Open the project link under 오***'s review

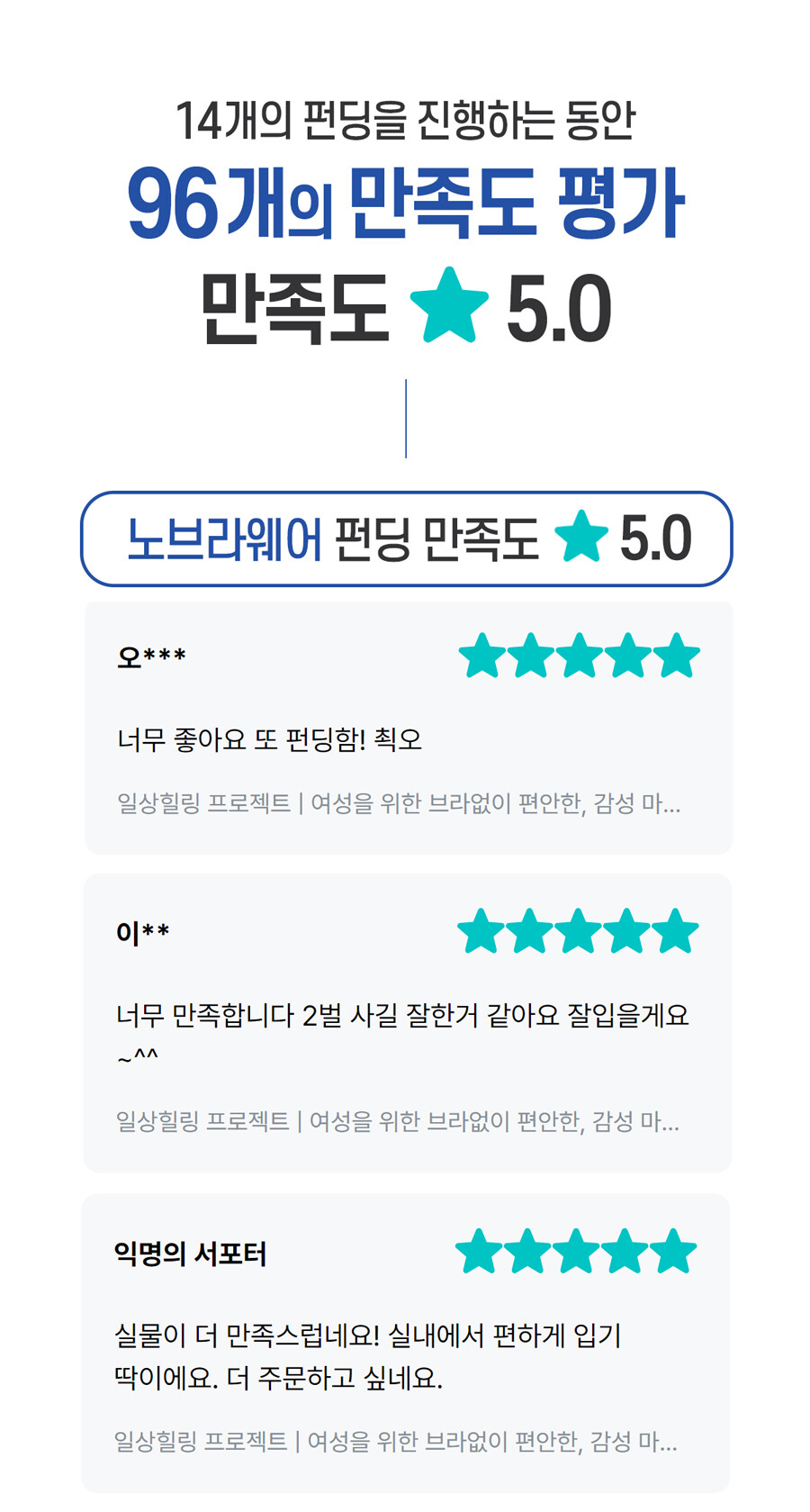(x=398, y=803)
